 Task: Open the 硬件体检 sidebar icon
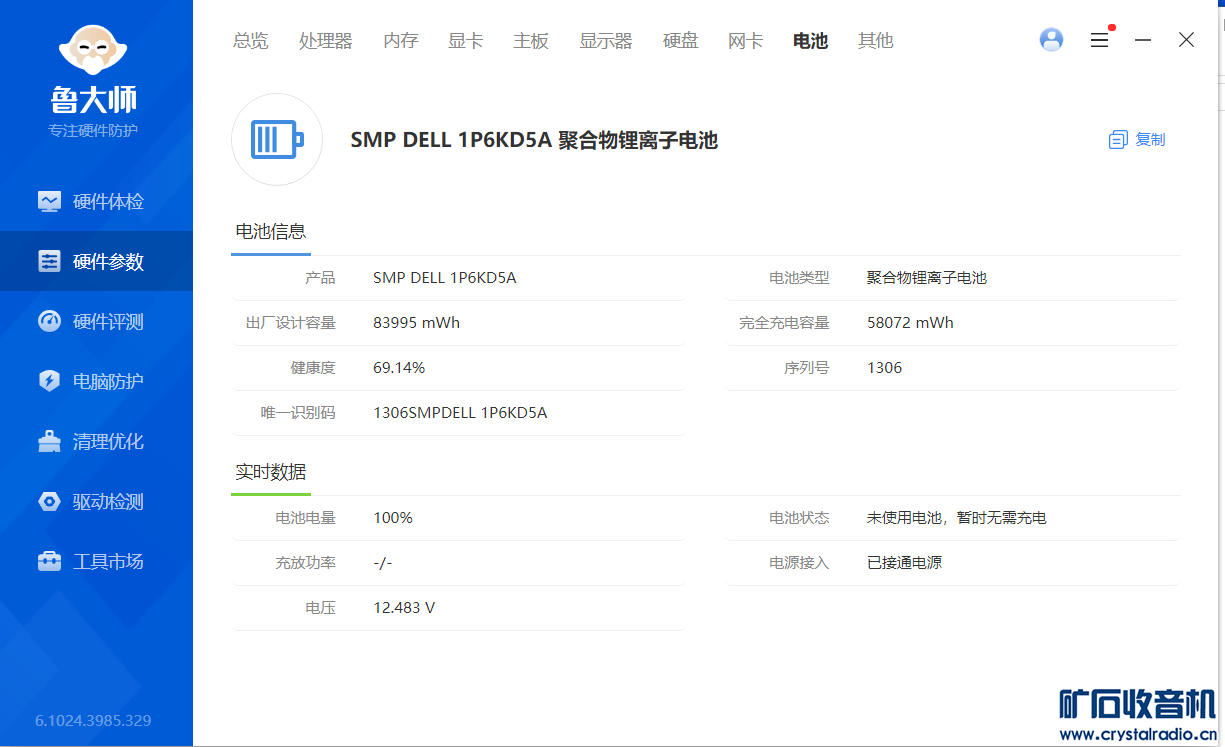click(x=49, y=201)
